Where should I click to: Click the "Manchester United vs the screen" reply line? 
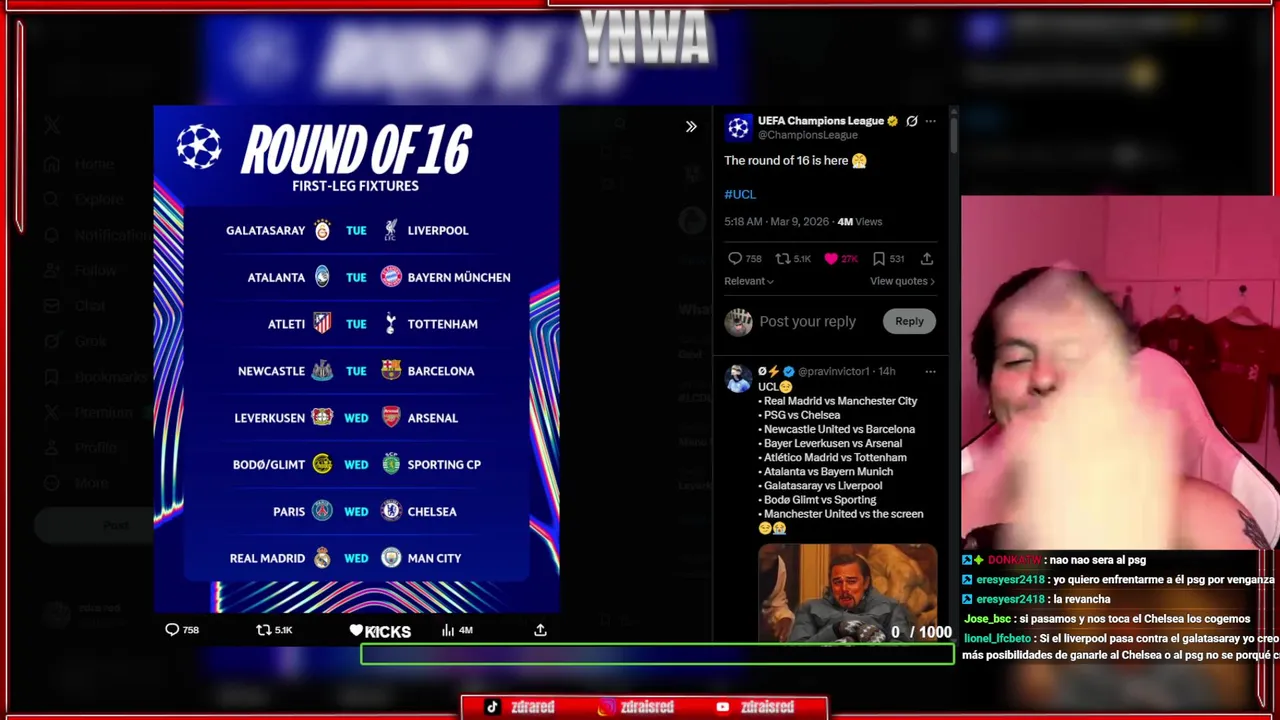[841, 514]
